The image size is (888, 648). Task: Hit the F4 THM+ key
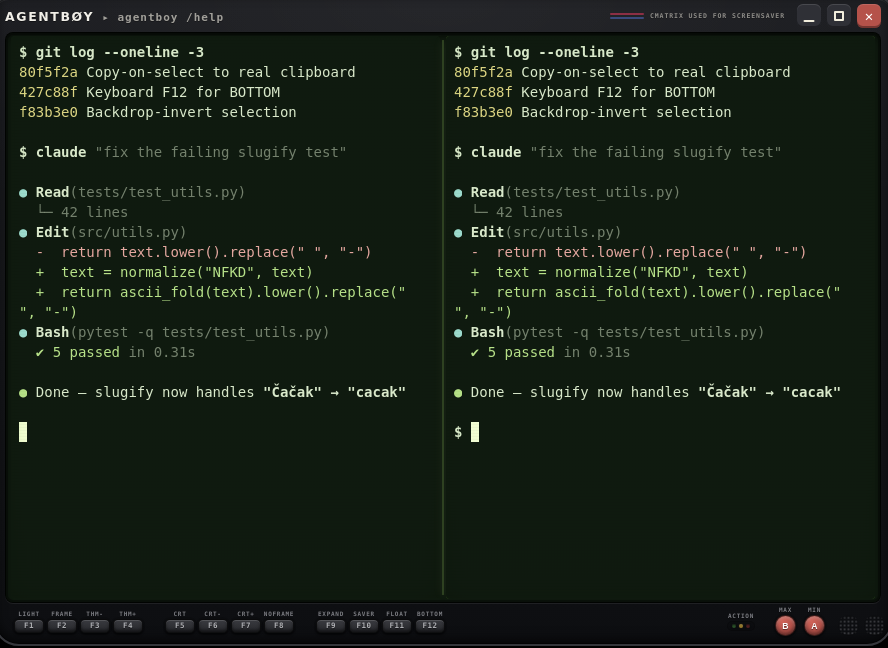[127, 625]
